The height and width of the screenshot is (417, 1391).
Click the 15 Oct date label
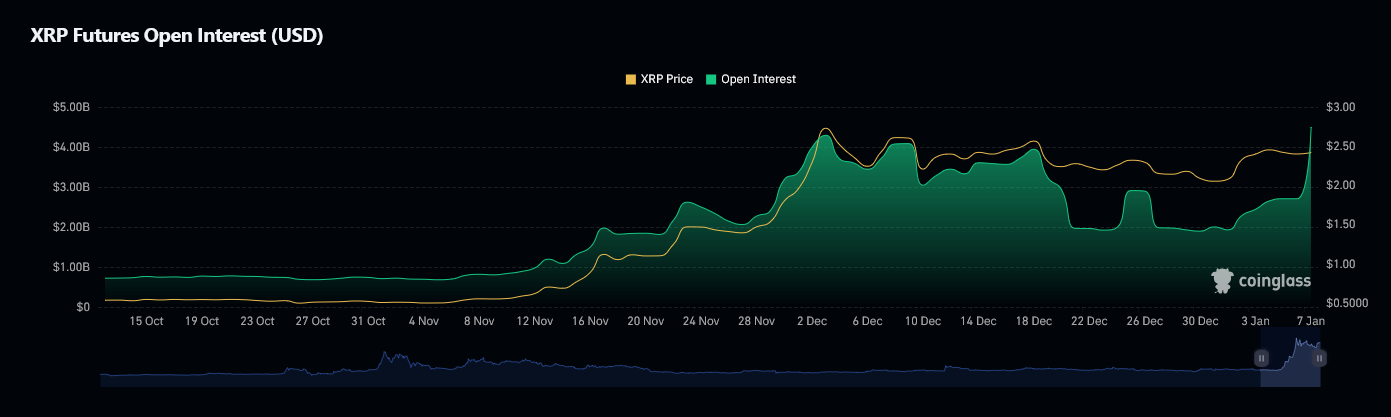pos(147,321)
